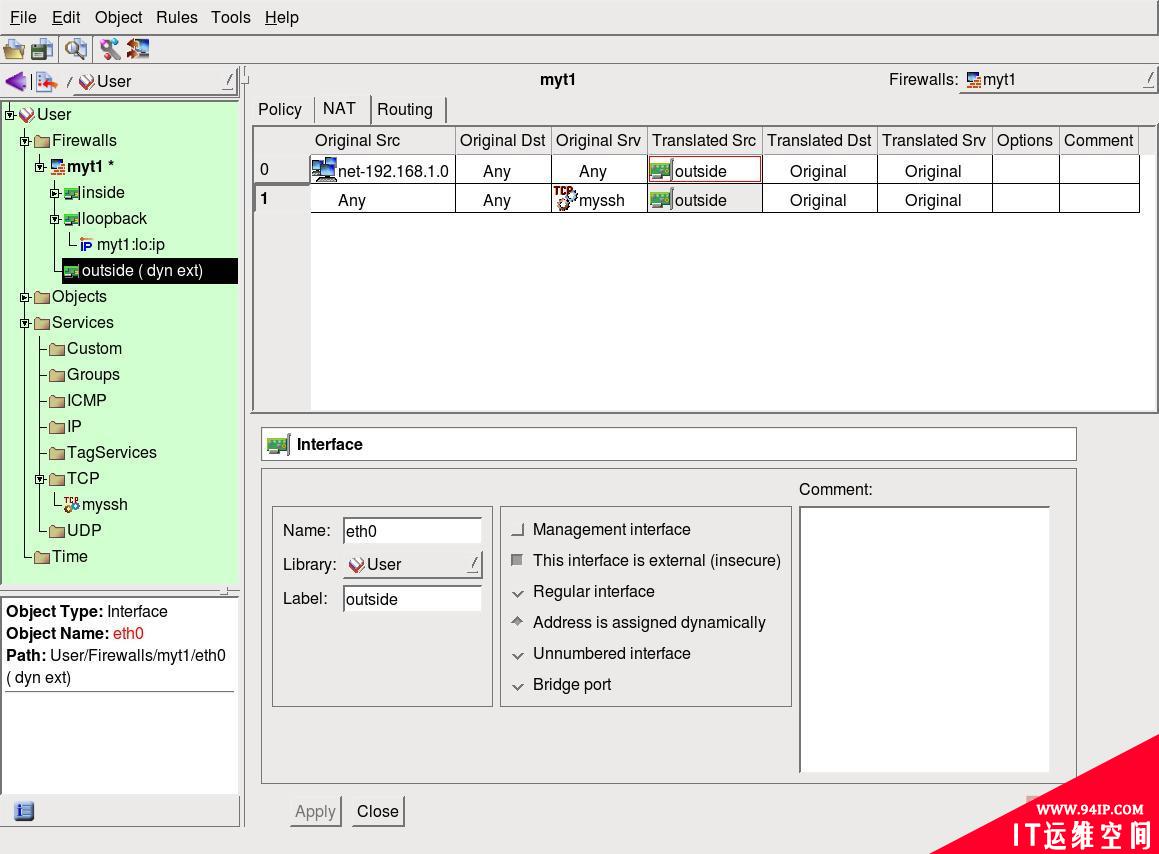Click the Interface icon in the editor header

(x=279, y=444)
